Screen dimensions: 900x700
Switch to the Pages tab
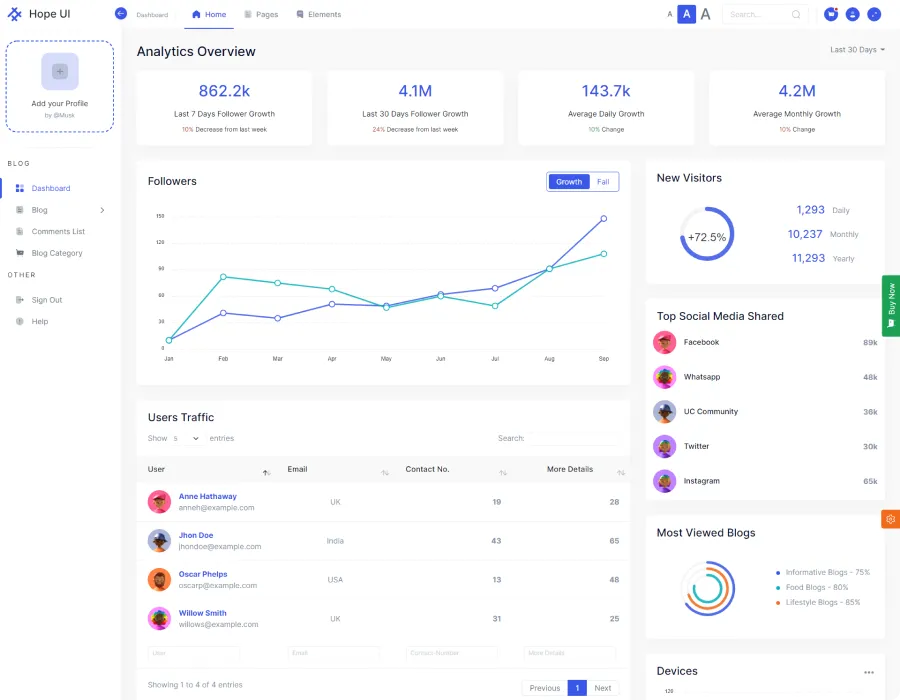(261, 15)
